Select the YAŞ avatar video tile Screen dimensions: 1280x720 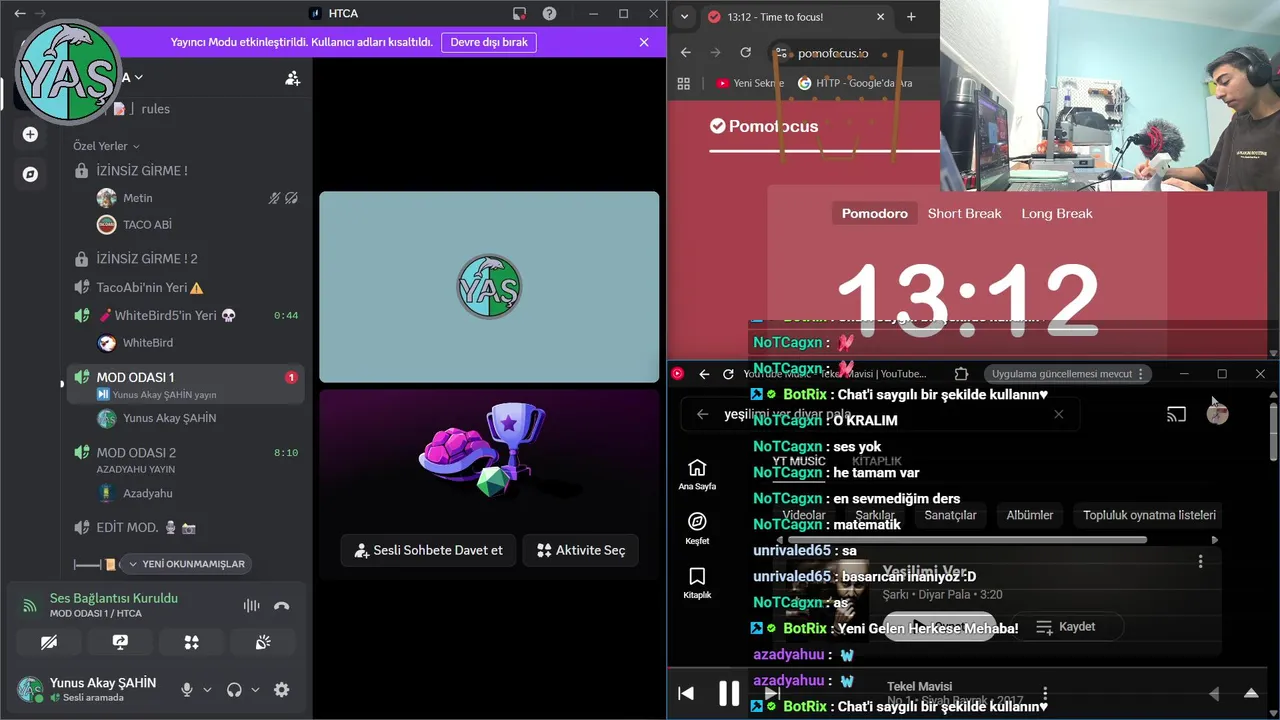489,287
